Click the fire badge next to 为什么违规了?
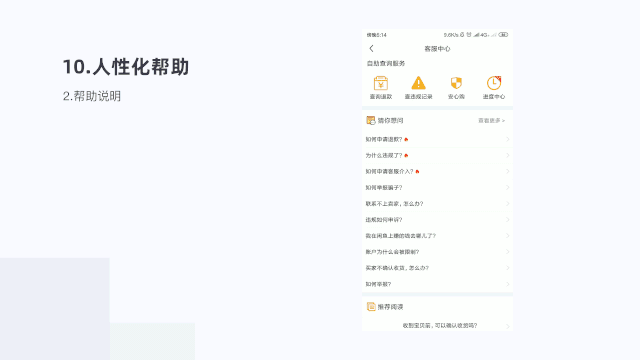Viewport: 640px width, 360px height. click(x=406, y=156)
